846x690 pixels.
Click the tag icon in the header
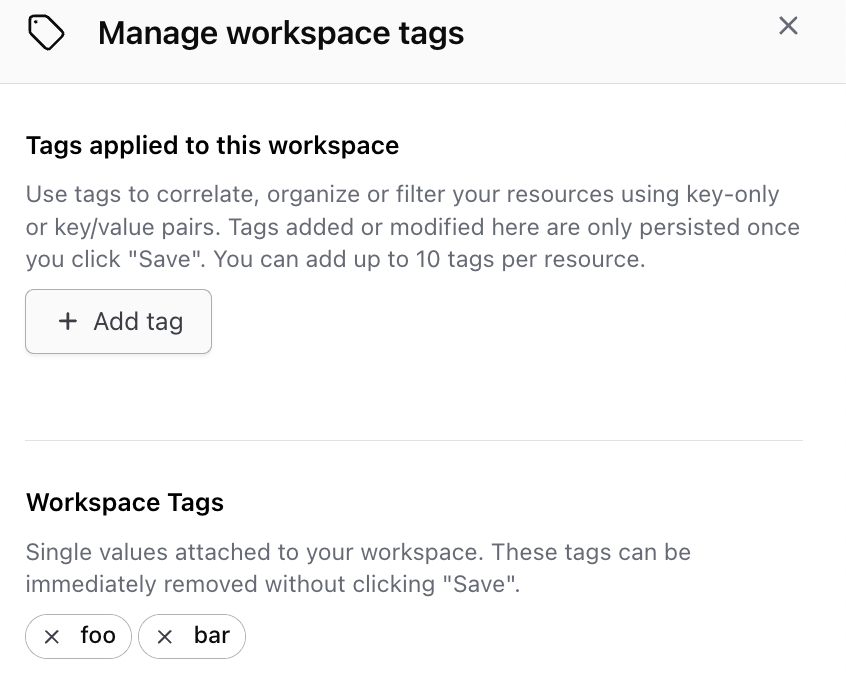pyautogui.click(x=46, y=34)
